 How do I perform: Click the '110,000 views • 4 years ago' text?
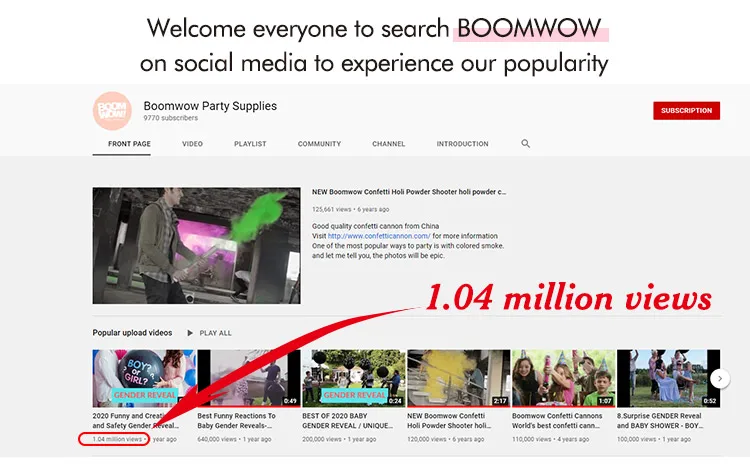pos(550,439)
